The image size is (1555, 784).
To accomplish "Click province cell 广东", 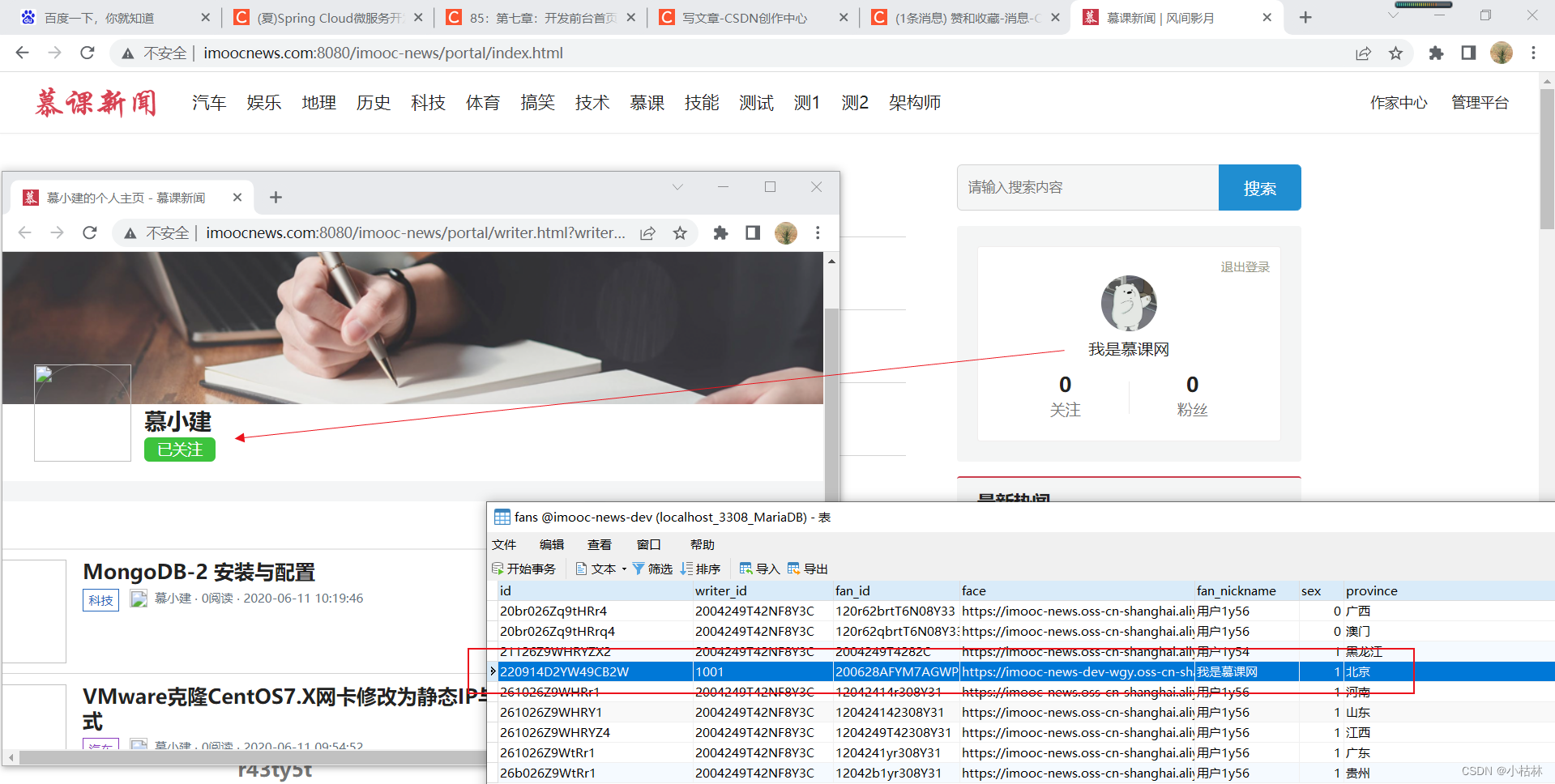I will click(x=1358, y=752).
